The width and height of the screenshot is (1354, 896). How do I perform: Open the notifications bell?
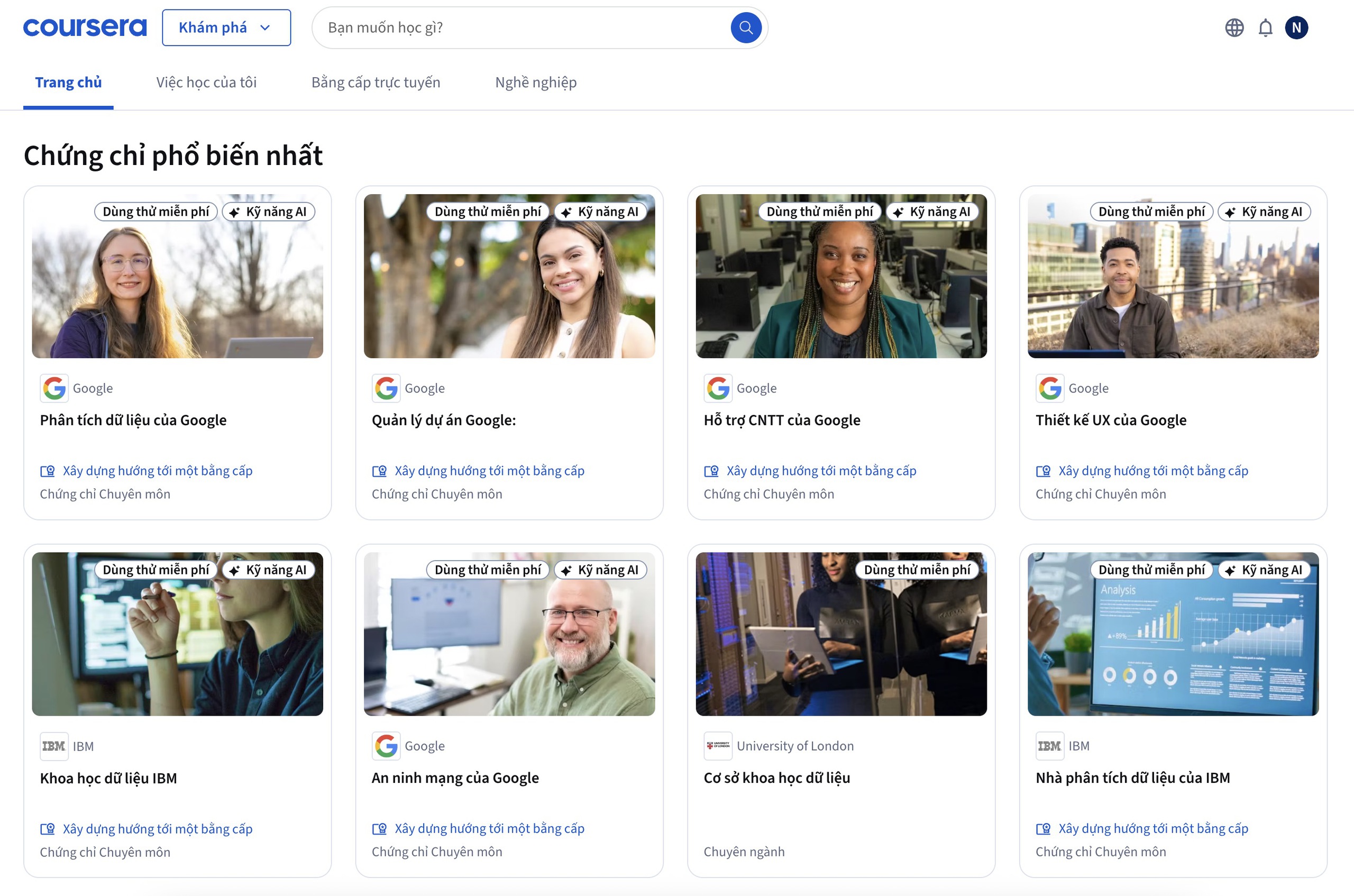tap(1266, 28)
